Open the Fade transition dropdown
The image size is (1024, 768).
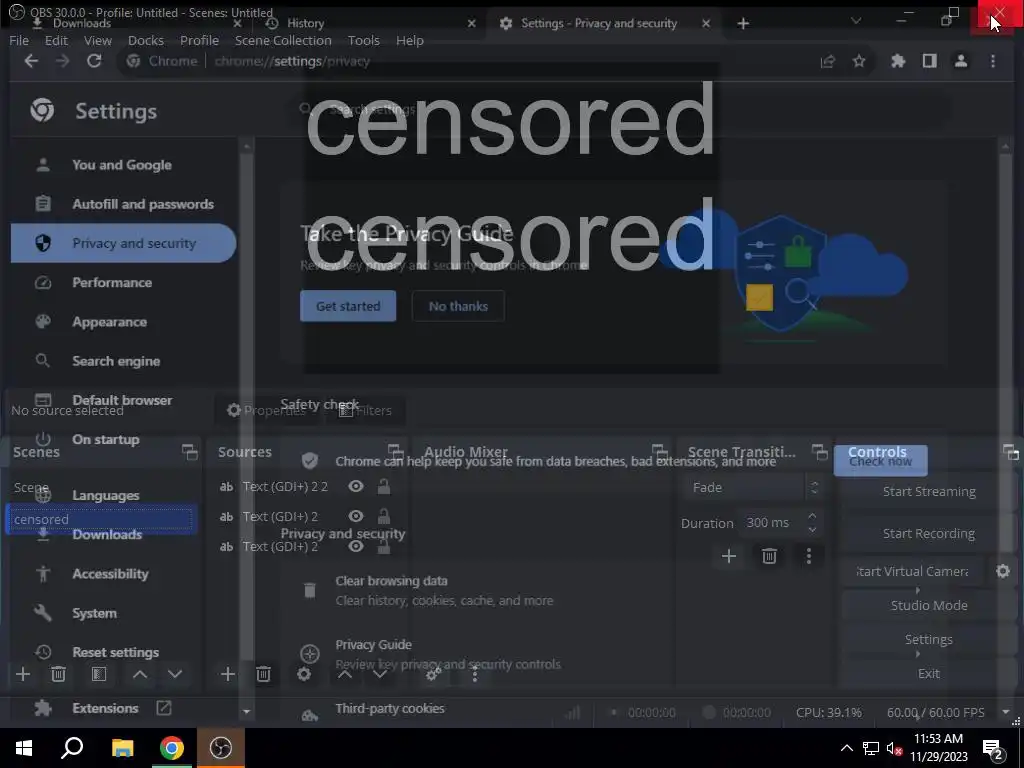tap(753, 487)
